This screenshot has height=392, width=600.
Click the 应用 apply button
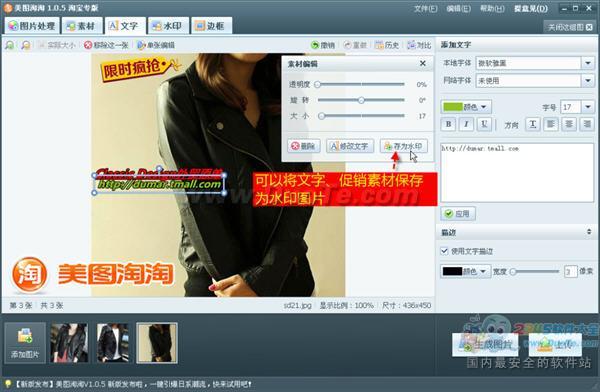[x=458, y=214]
